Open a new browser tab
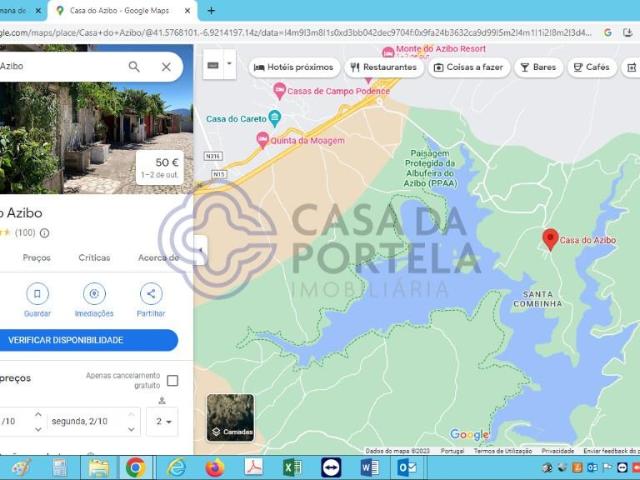 (x=211, y=11)
